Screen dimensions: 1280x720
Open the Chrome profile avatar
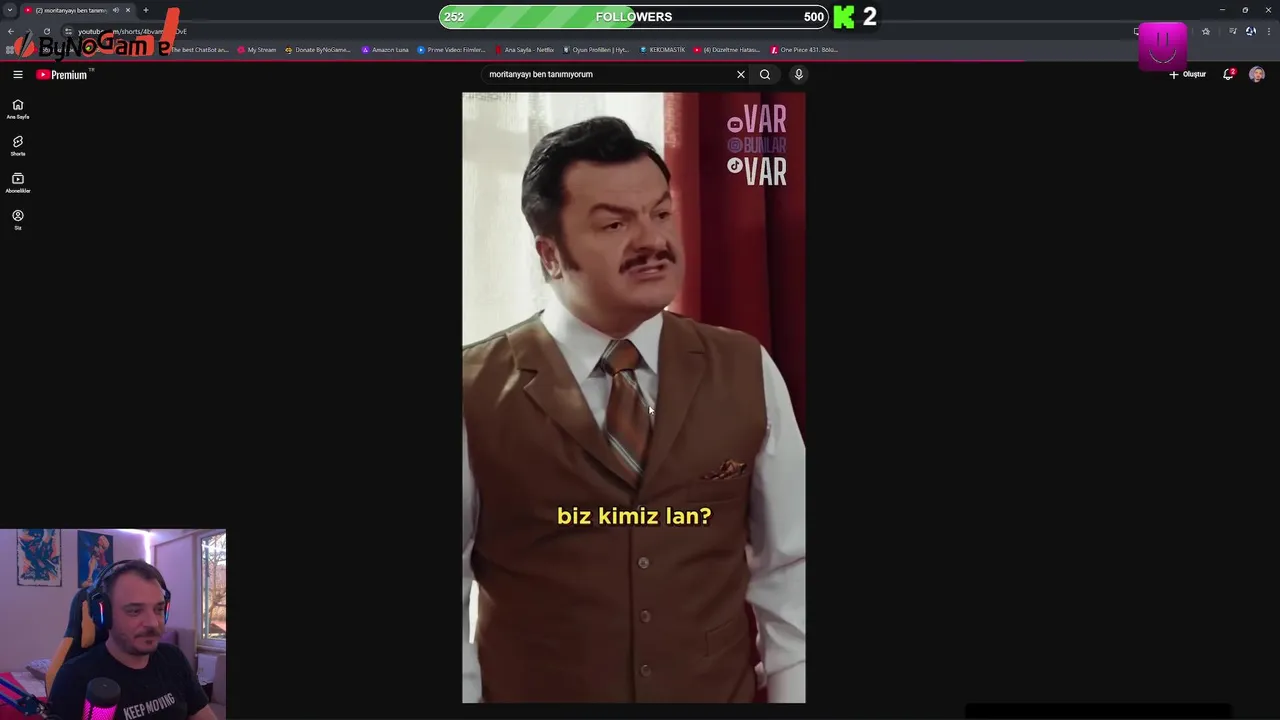click(x=1250, y=31)
